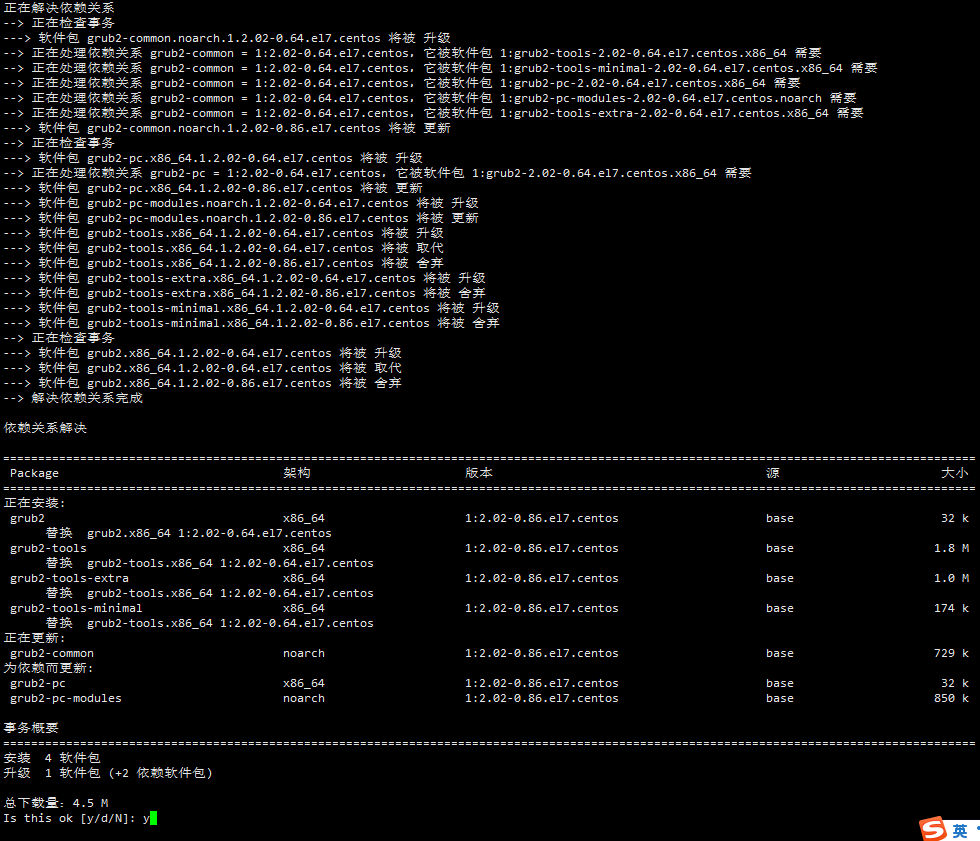980x841 pixels.
Task: Click the 'grub2-tools-extra.x86_64.1.2.02-0.86.el7.centos 将被 舍弃' line
Action: point(244,293)
